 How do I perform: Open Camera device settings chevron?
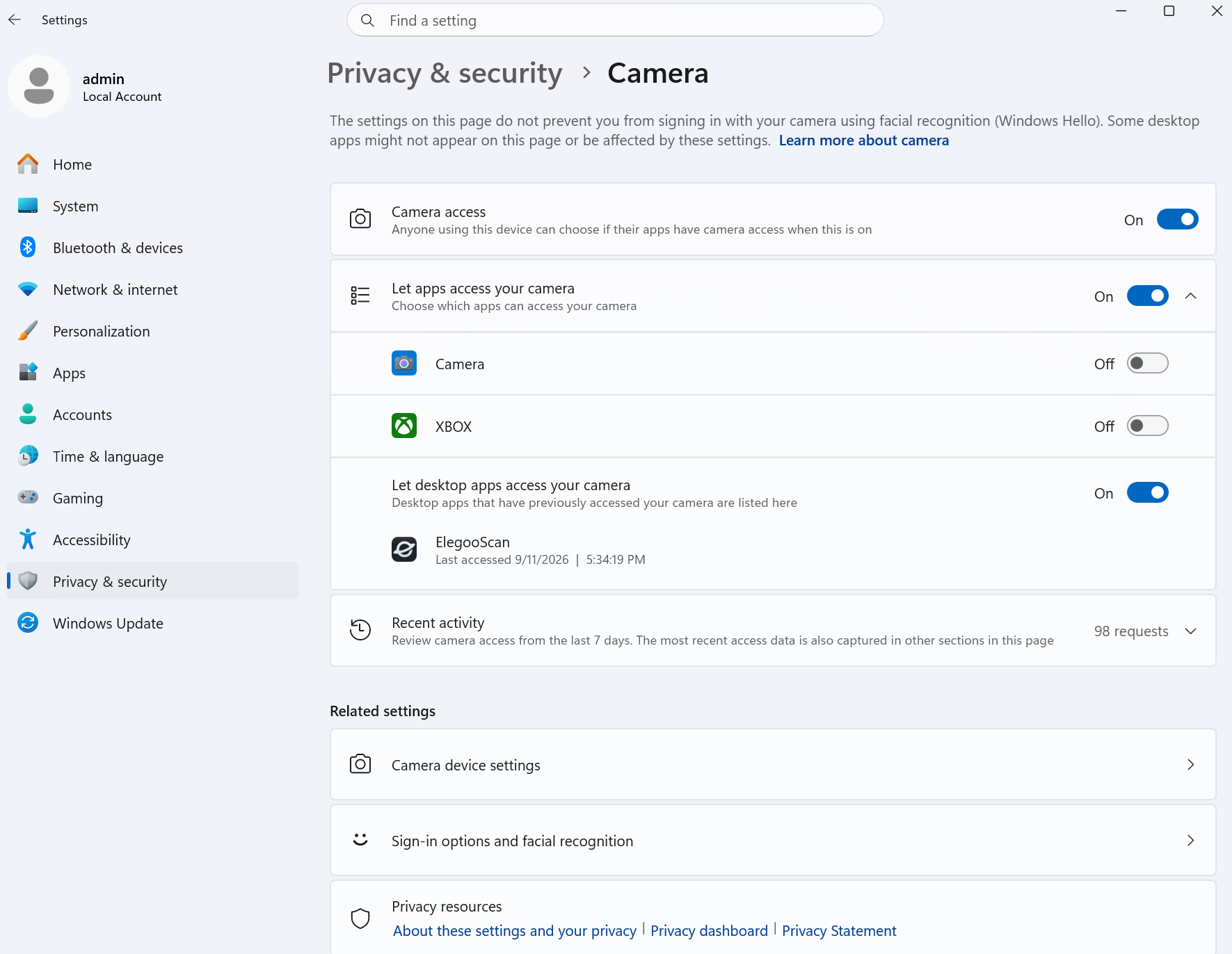(1191, 765)
